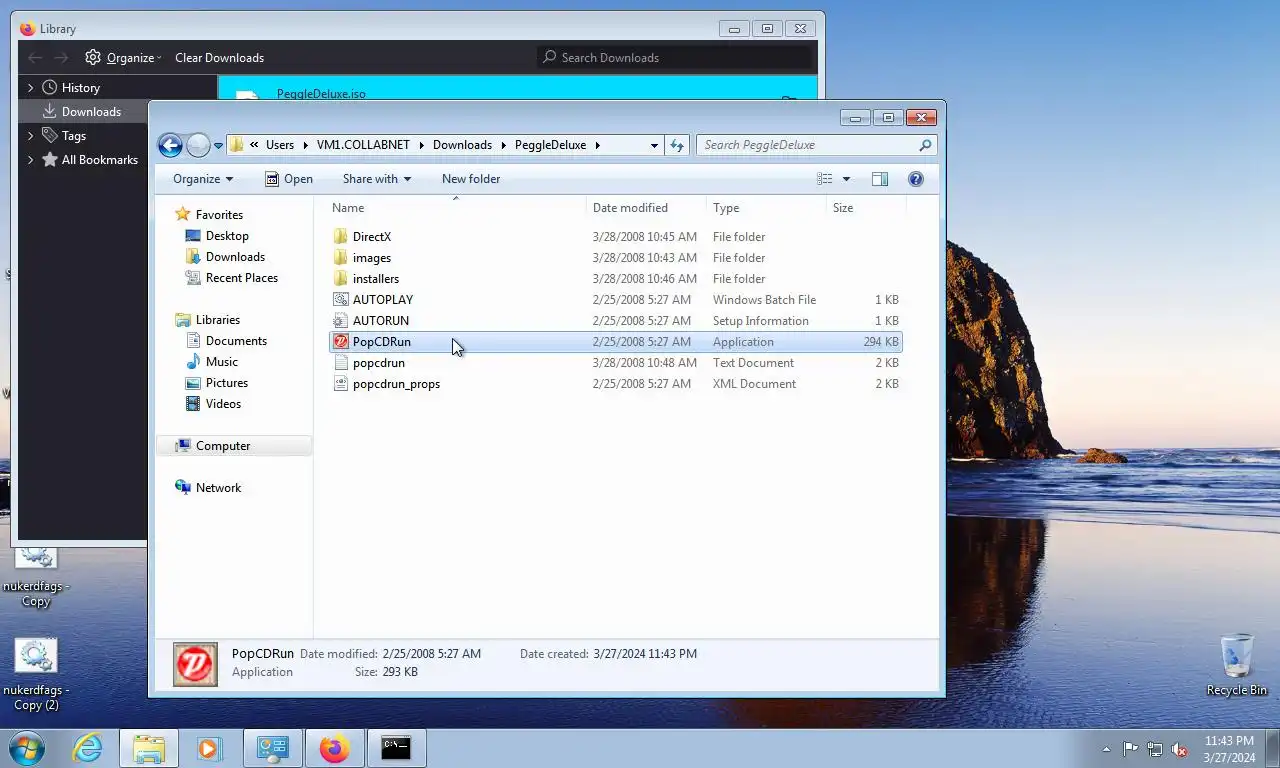Click Favorites in the navigation pane
1280x768 pixels.
pos(219,215)
